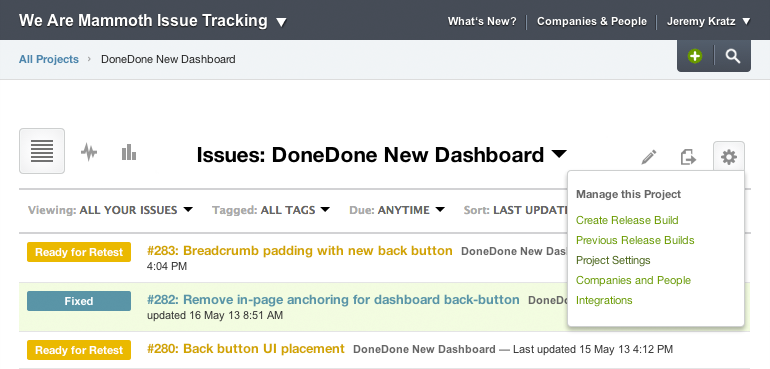Open the Tagged: All Tags filter
The height and width of the screenshot is (369, 770).
click(x=271, y=210)
